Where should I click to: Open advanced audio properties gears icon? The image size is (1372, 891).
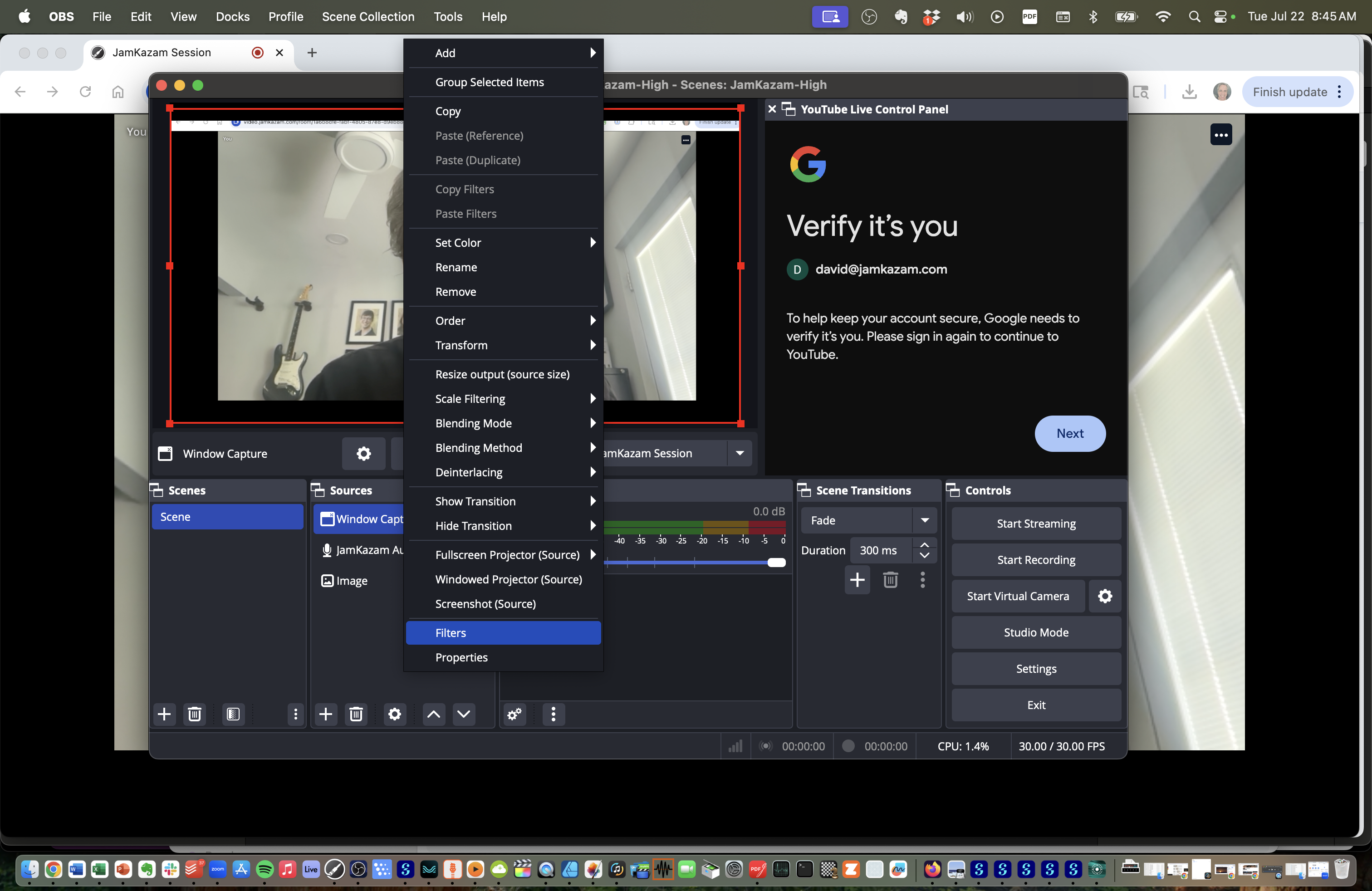pos(514,715)
